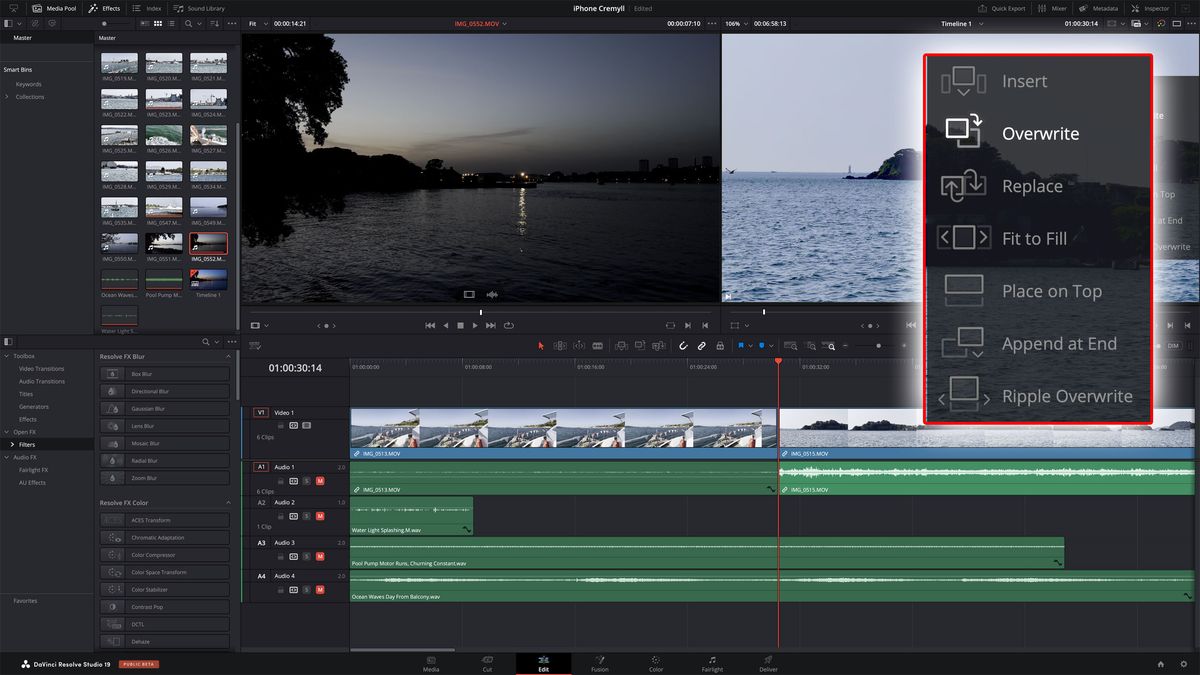
Task: Click the blue Flag icon
Action: tap(742, 346)
